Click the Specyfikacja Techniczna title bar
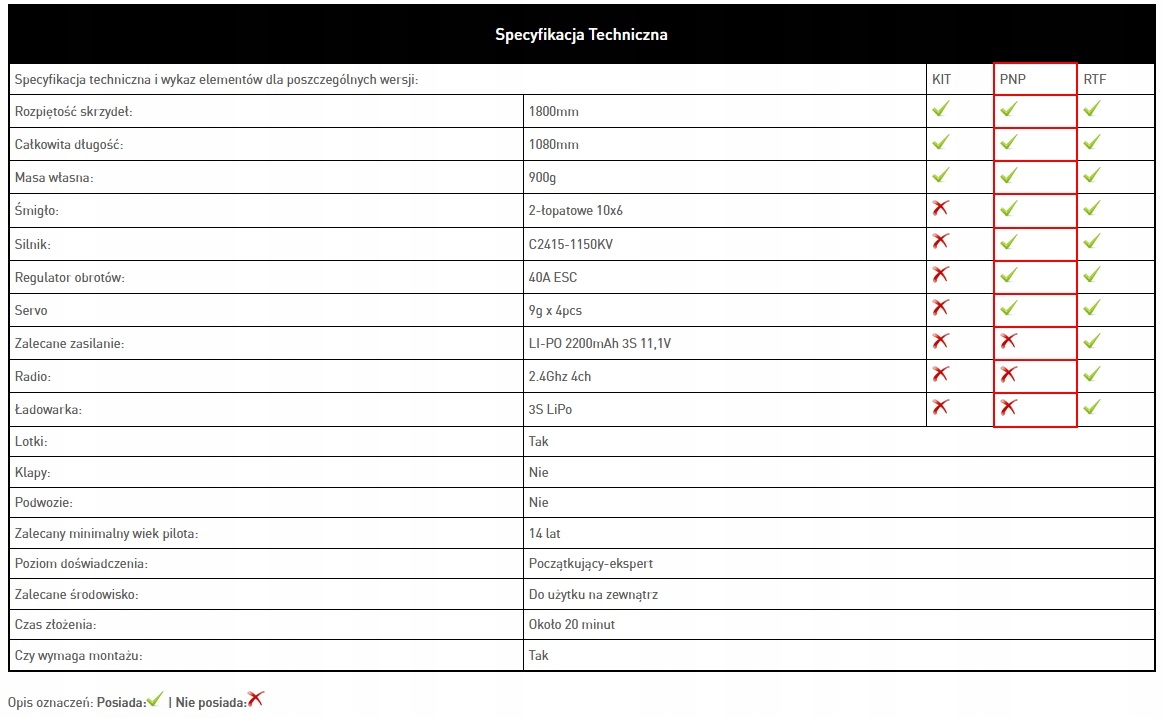 click(x=581, y=35)
